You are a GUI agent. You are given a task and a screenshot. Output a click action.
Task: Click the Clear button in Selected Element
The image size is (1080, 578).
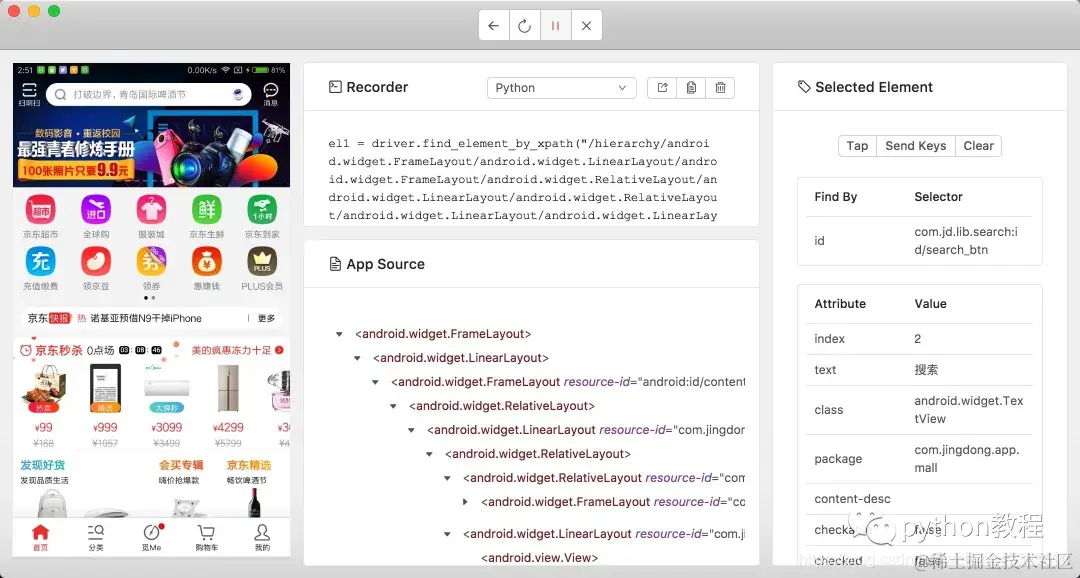pos(978,145)
